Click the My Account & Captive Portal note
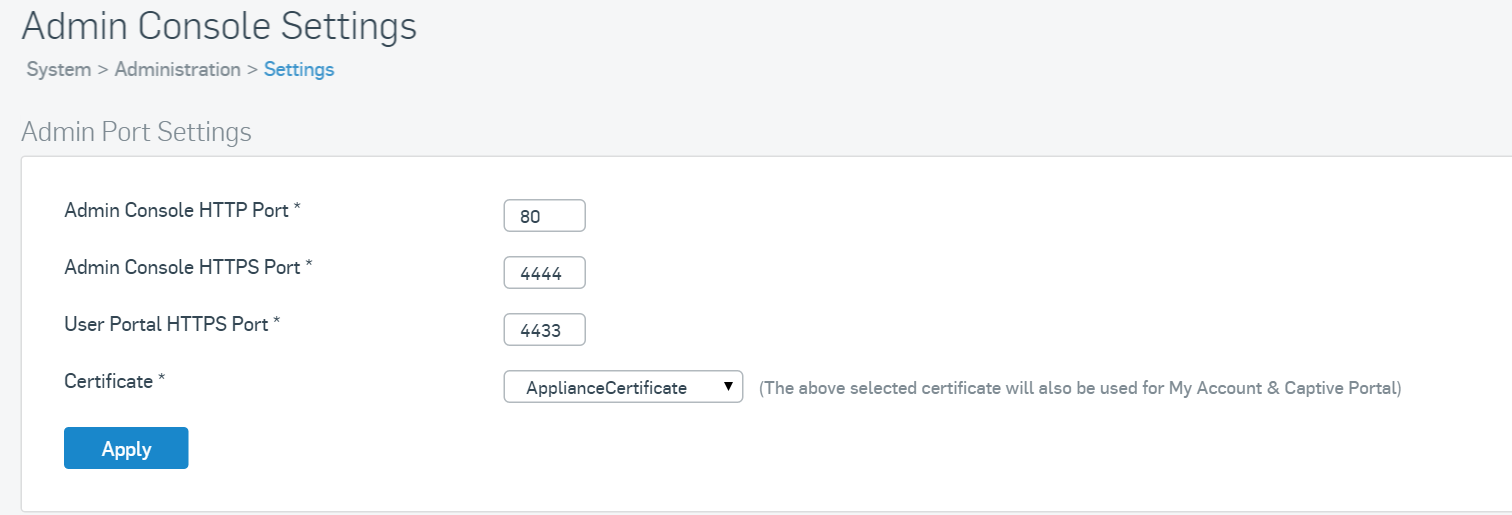 pyautogui.click(x=1080, y=388)
